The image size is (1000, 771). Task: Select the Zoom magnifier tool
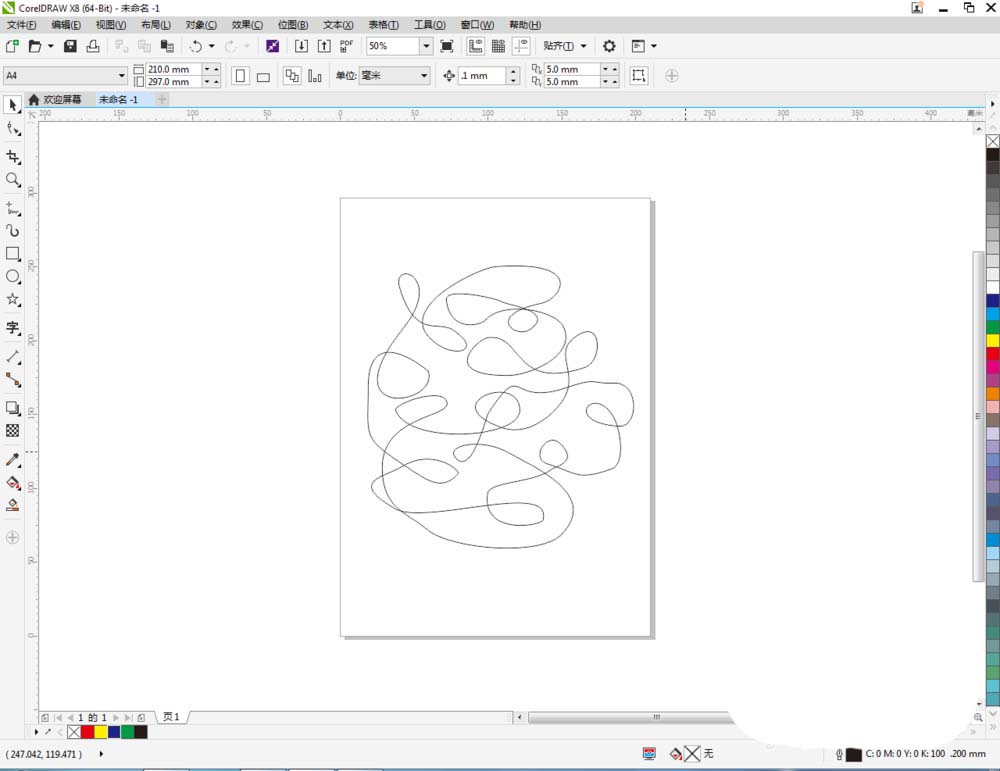[x=12, y=180]
